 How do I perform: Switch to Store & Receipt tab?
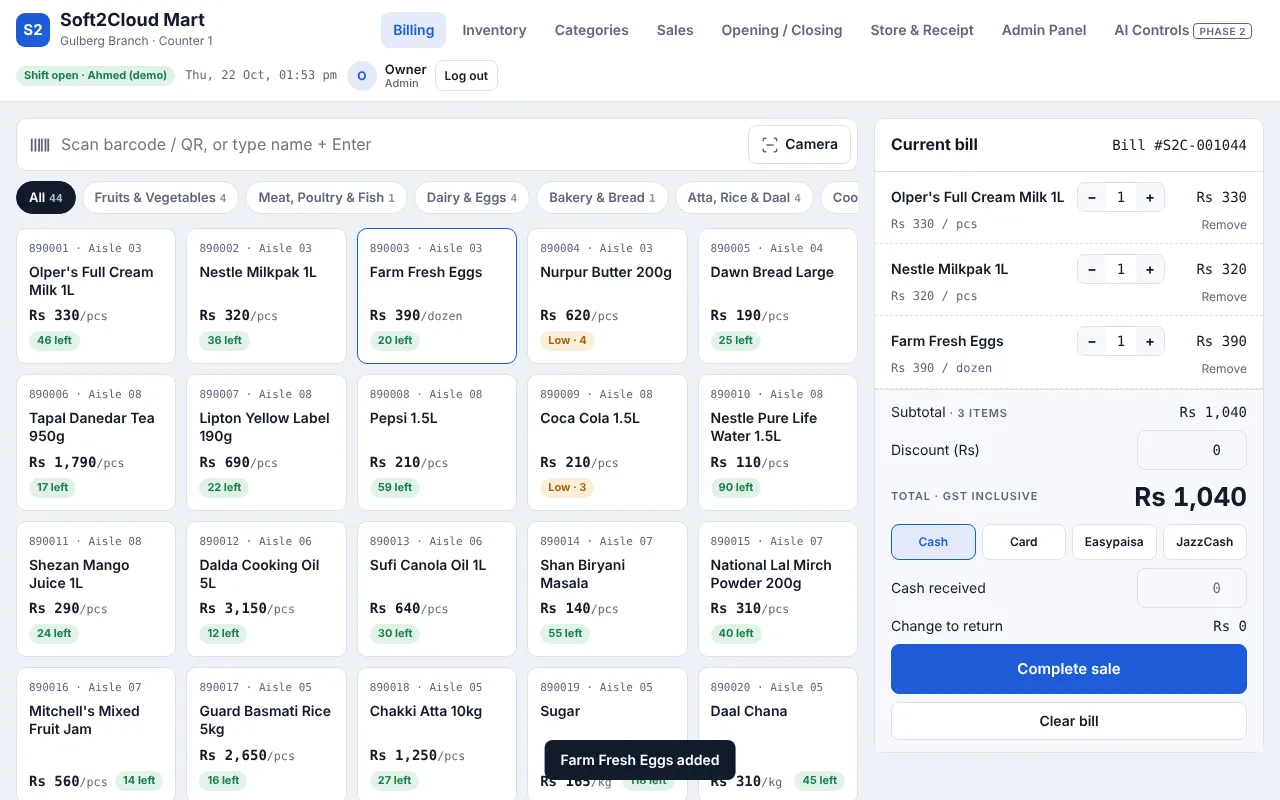click(x=922, y=30)
